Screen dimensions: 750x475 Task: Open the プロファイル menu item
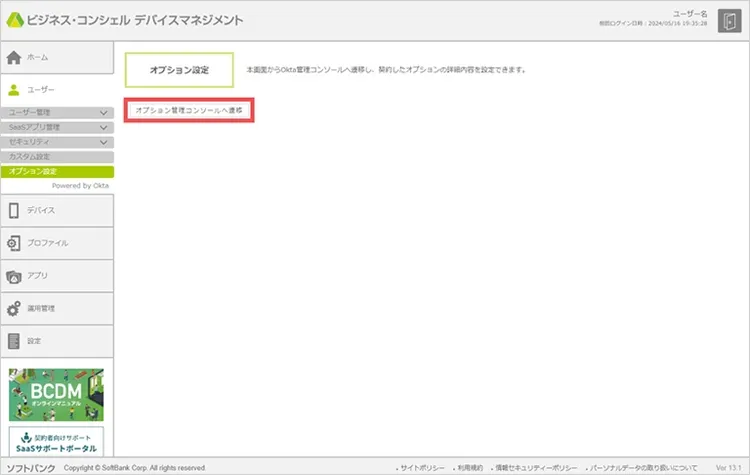click(x=57, y=243)
